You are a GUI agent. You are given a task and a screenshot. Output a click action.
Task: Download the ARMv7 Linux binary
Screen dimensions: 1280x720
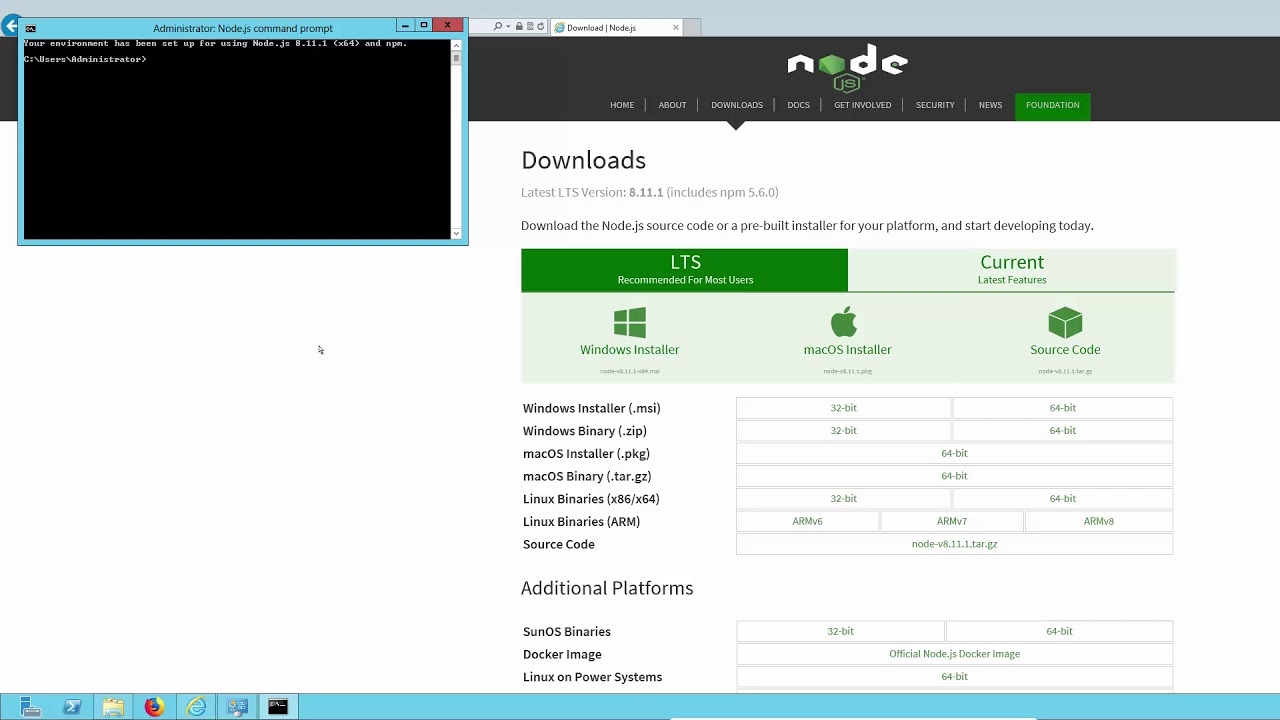pos(952,521)
